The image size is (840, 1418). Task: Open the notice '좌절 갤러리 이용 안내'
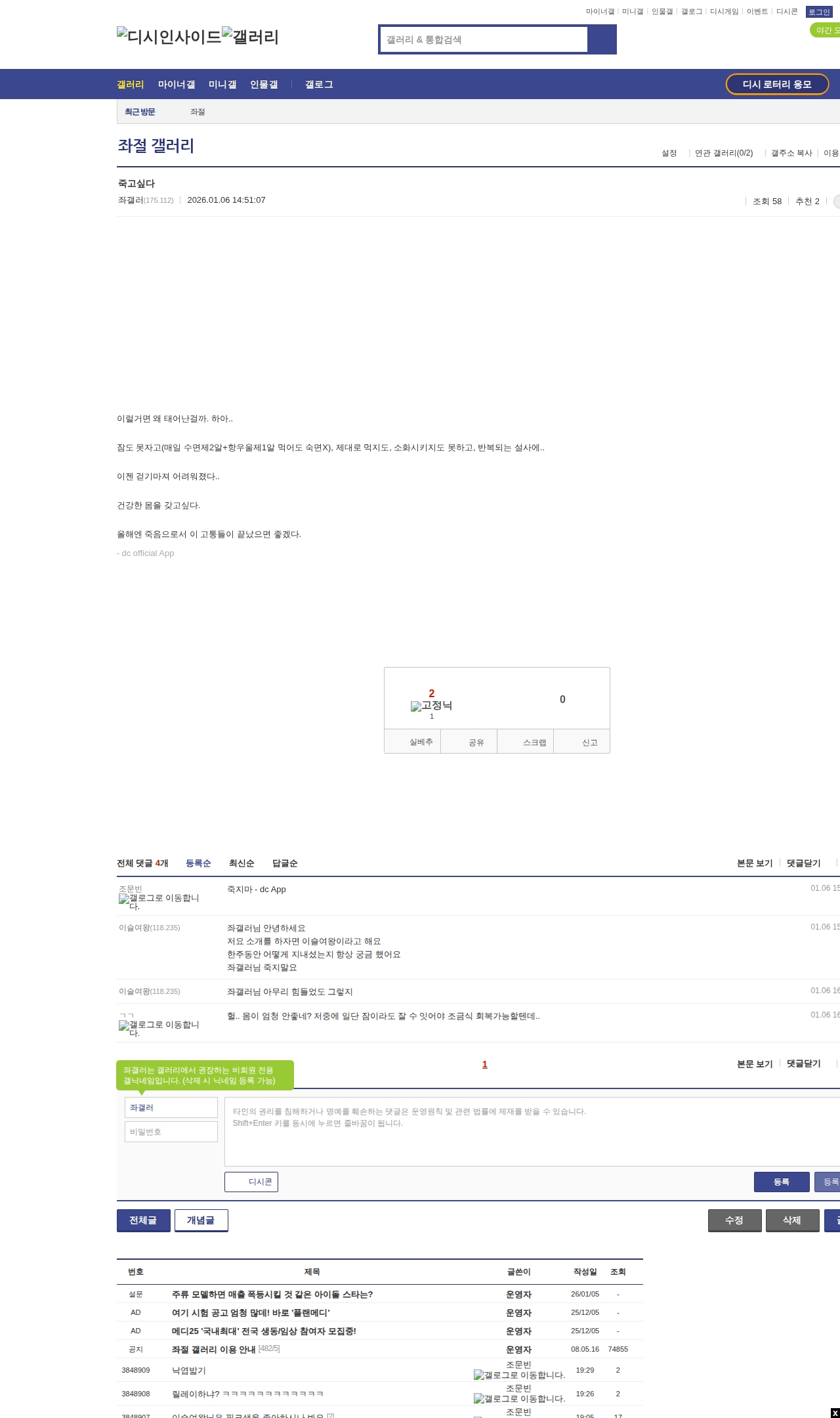[213, 1350]
